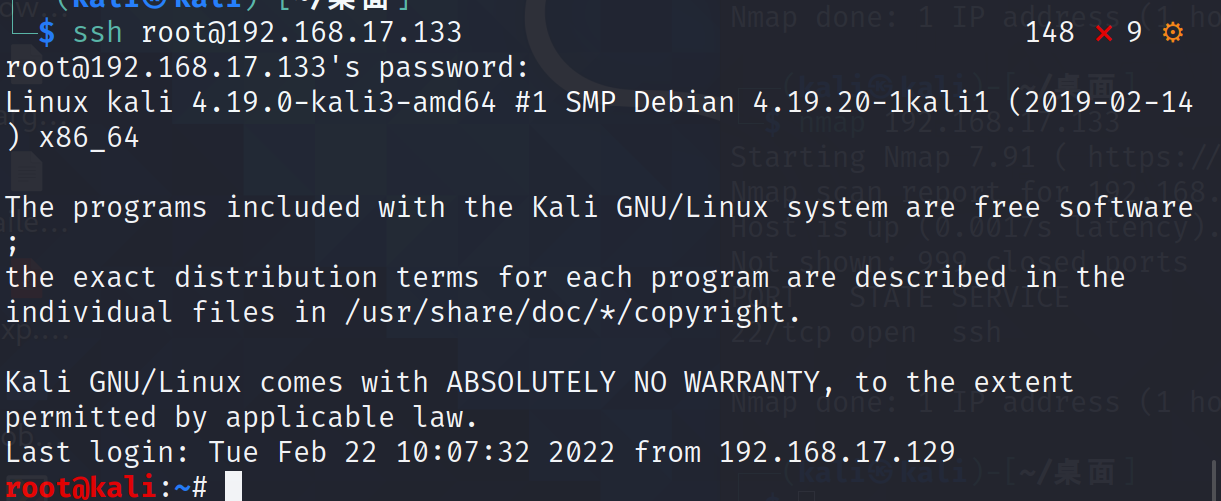Click the ssh command word
Image resolution: width=1221 pixels, height=501 pixels.
click(97, 33)
